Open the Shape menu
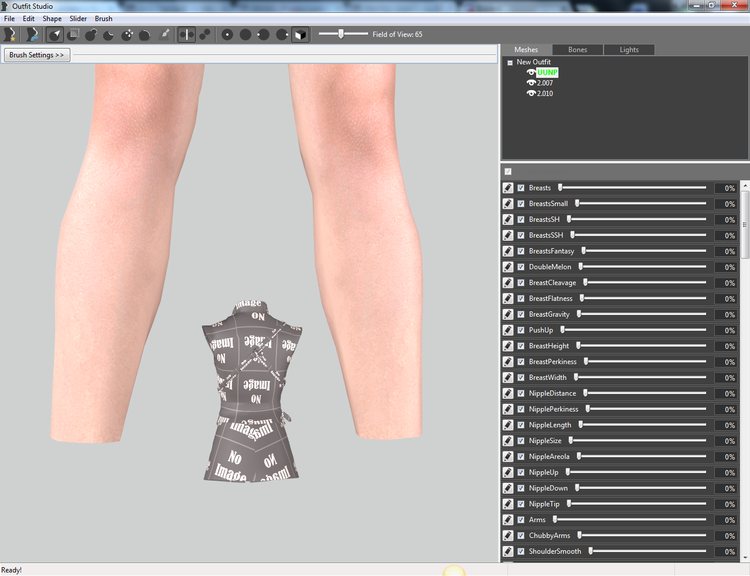The height and width of the screenshot is (576, 750). [52, 19]
